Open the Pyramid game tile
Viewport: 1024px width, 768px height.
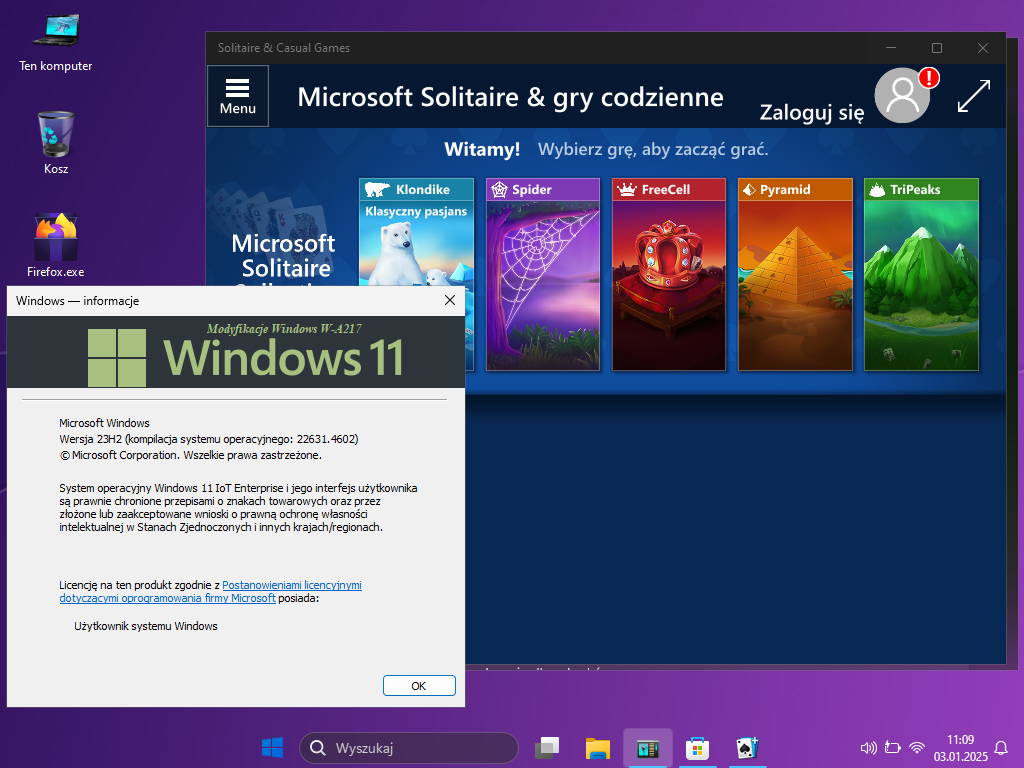point(795,274)
